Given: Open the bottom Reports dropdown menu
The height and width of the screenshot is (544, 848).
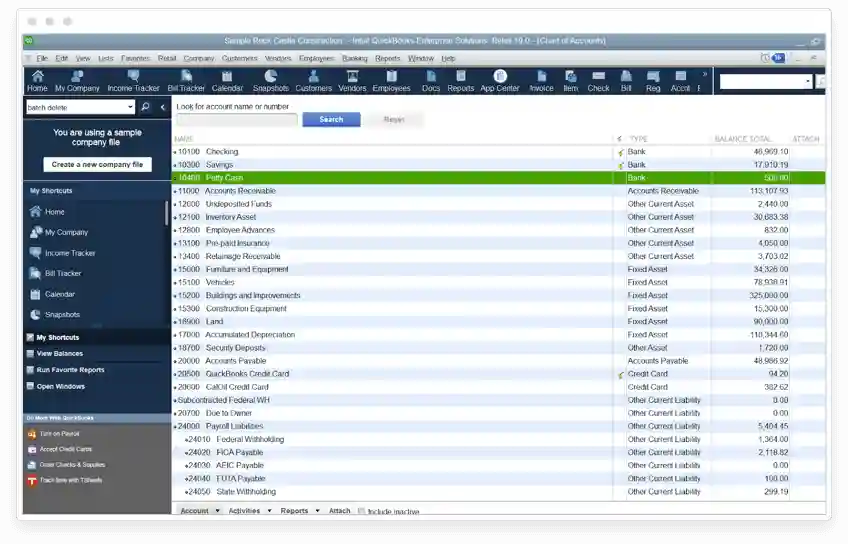Looking at the screenshot, I should click(x=300, y=510).
